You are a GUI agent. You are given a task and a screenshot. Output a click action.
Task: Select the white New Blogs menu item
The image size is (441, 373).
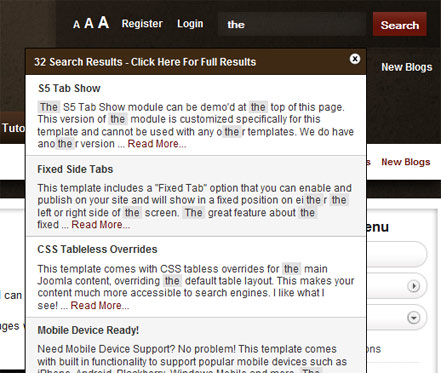pyautogui.click(x=407, y=67)
